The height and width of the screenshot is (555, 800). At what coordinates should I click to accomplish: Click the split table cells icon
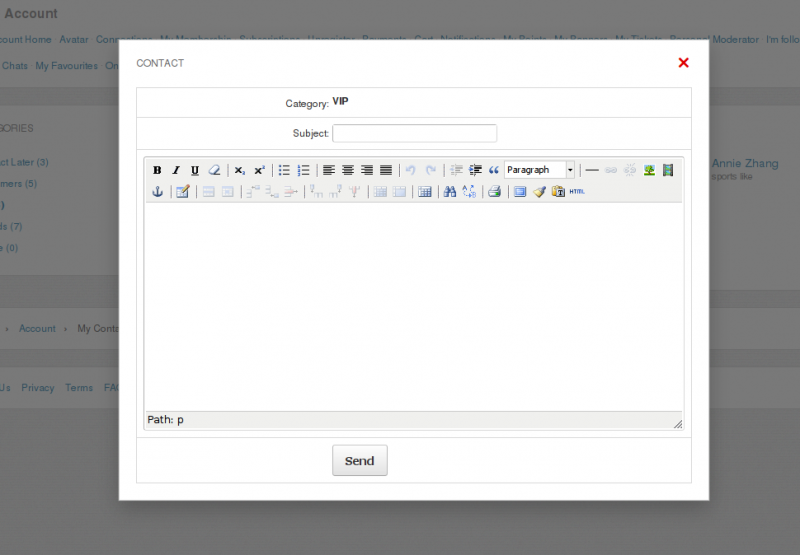click(x=380, y=192)
